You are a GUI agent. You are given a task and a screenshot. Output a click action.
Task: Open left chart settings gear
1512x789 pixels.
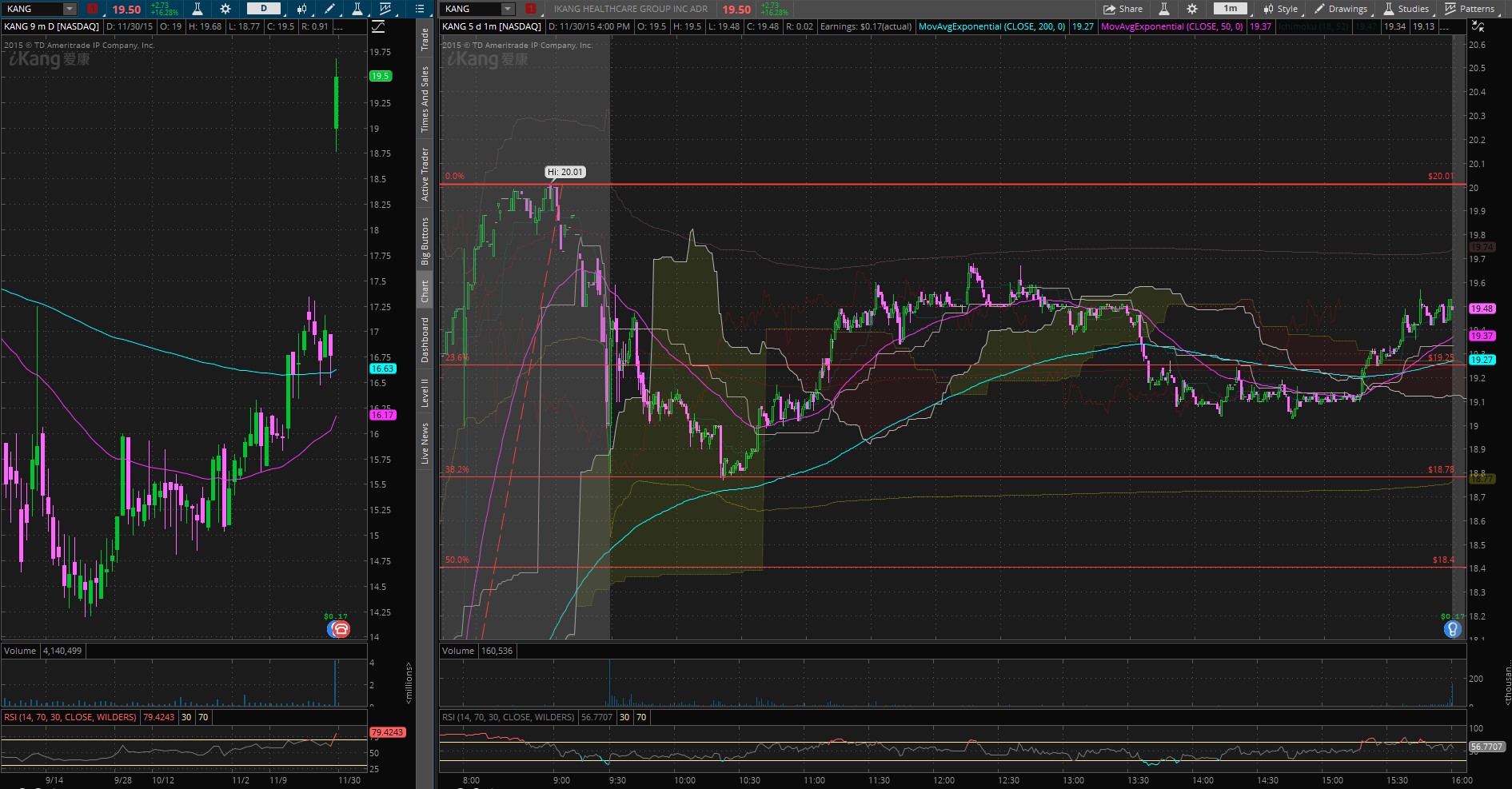click(225, 9)
